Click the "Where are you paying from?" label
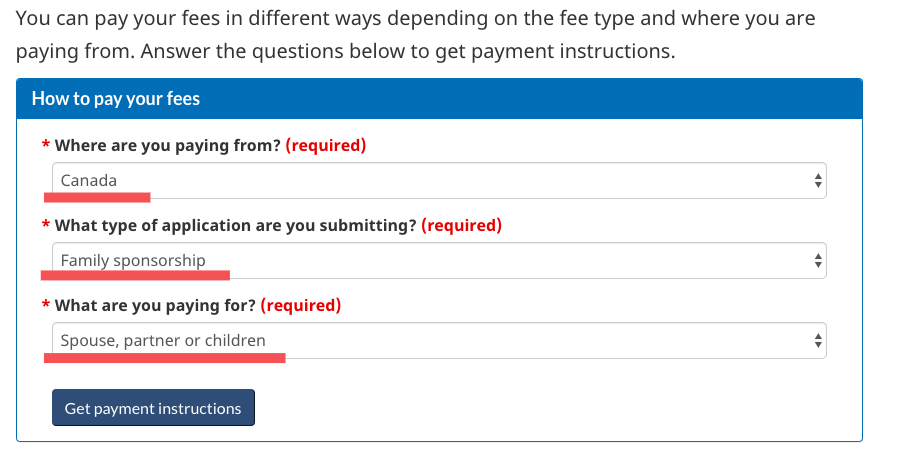906x455 pixels. (168, 145)
